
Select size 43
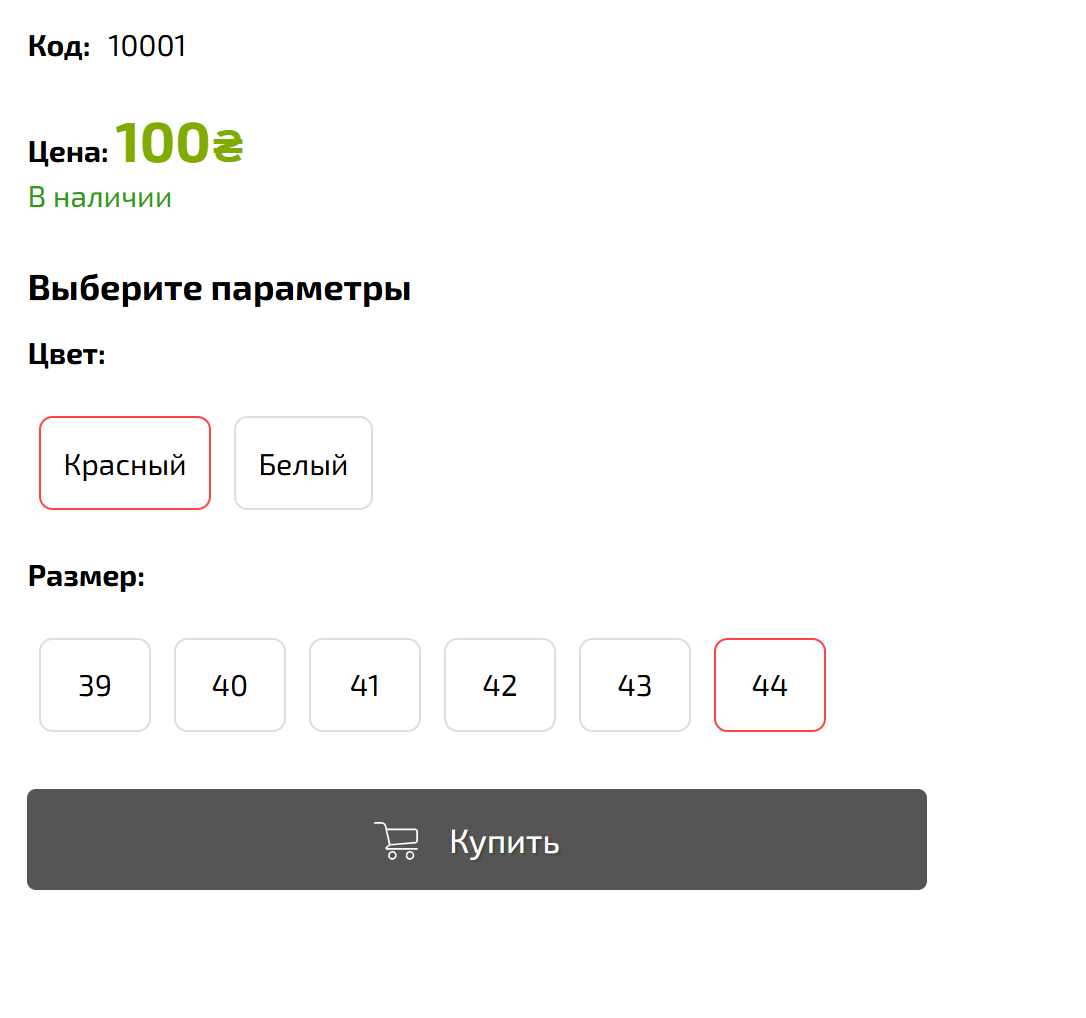point(634,685)
